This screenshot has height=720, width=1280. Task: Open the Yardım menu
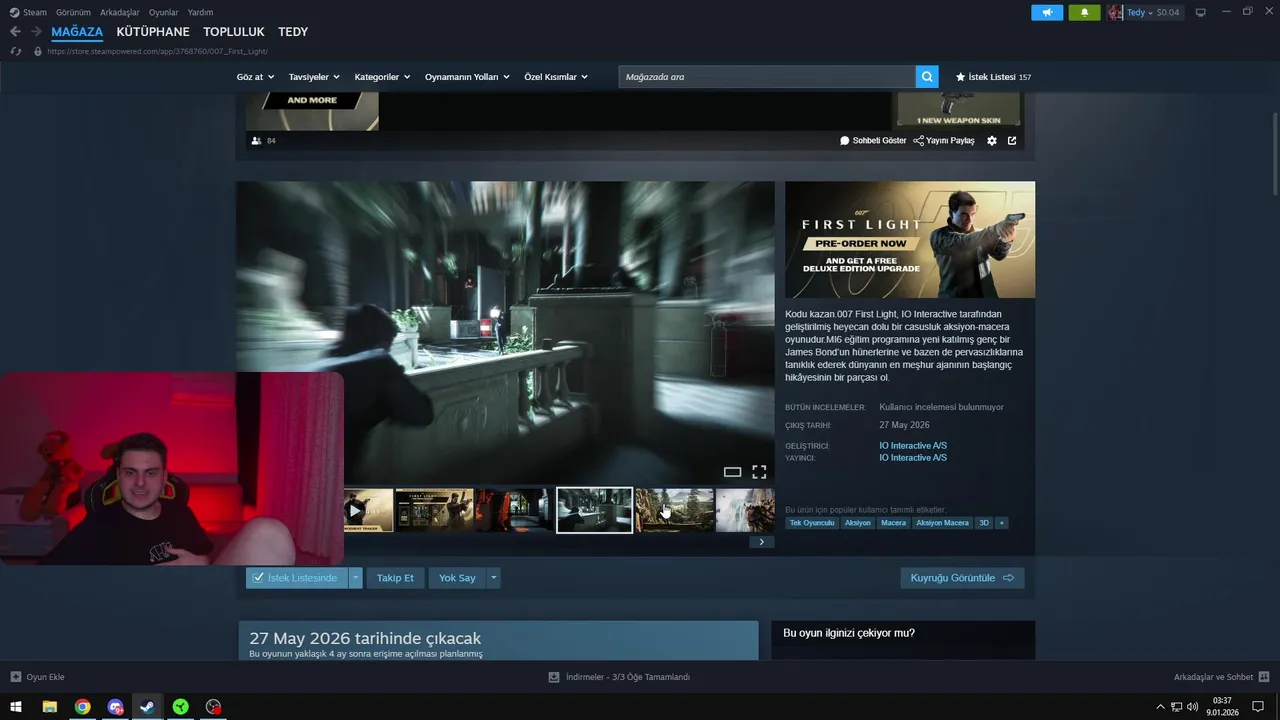200,13
